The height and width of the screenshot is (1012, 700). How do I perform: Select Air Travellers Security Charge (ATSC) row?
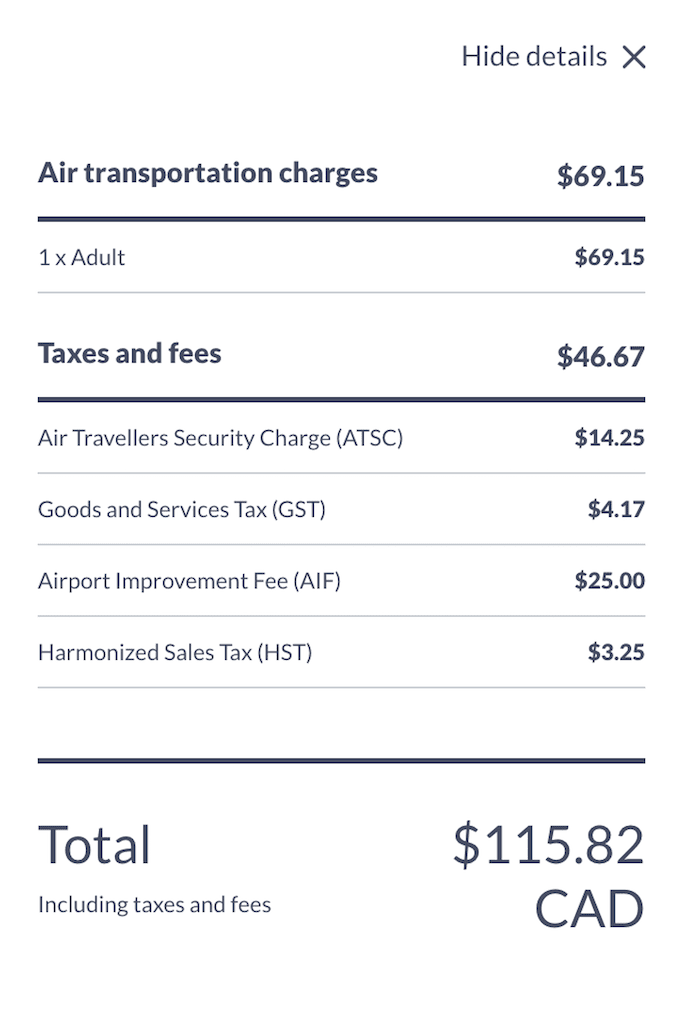coord(341,438)
